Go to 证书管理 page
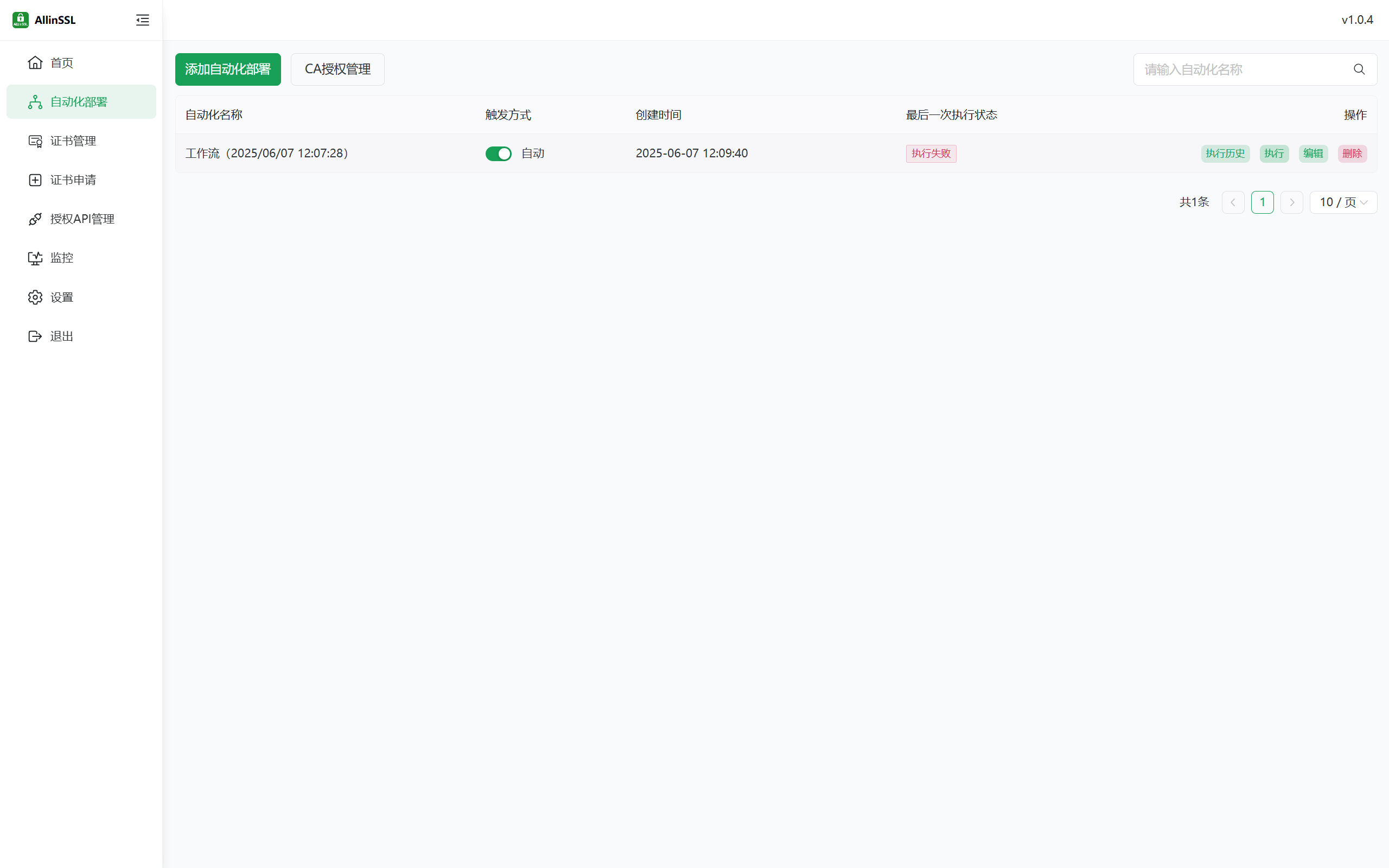 81,141
